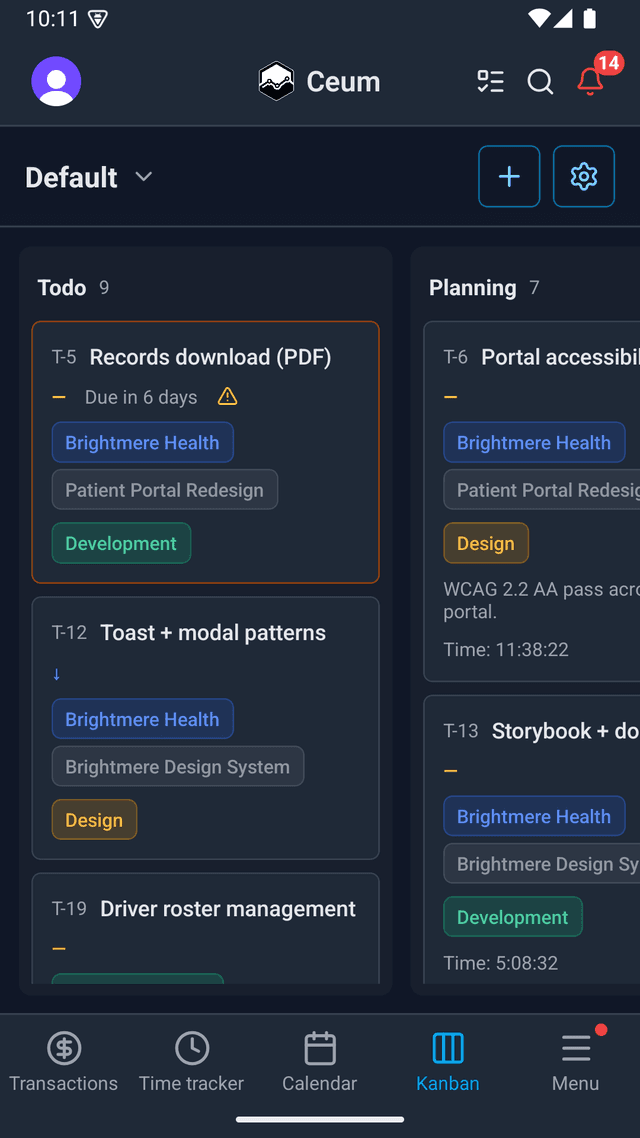
Task: Tap the Todo column header
Action: point(62,287)
